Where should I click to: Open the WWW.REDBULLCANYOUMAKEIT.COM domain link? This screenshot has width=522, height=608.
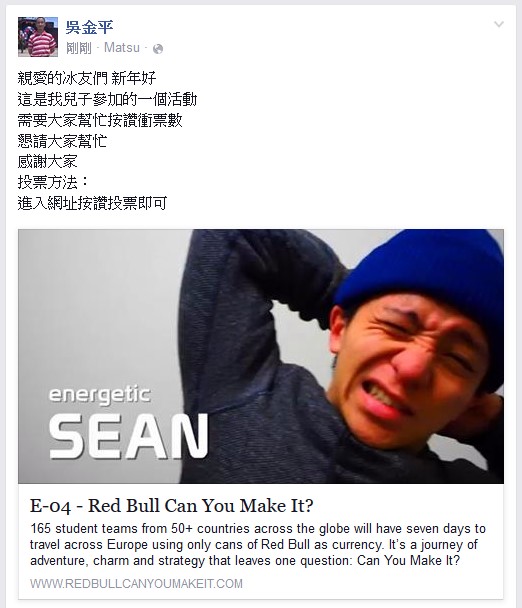pos(136,584)
